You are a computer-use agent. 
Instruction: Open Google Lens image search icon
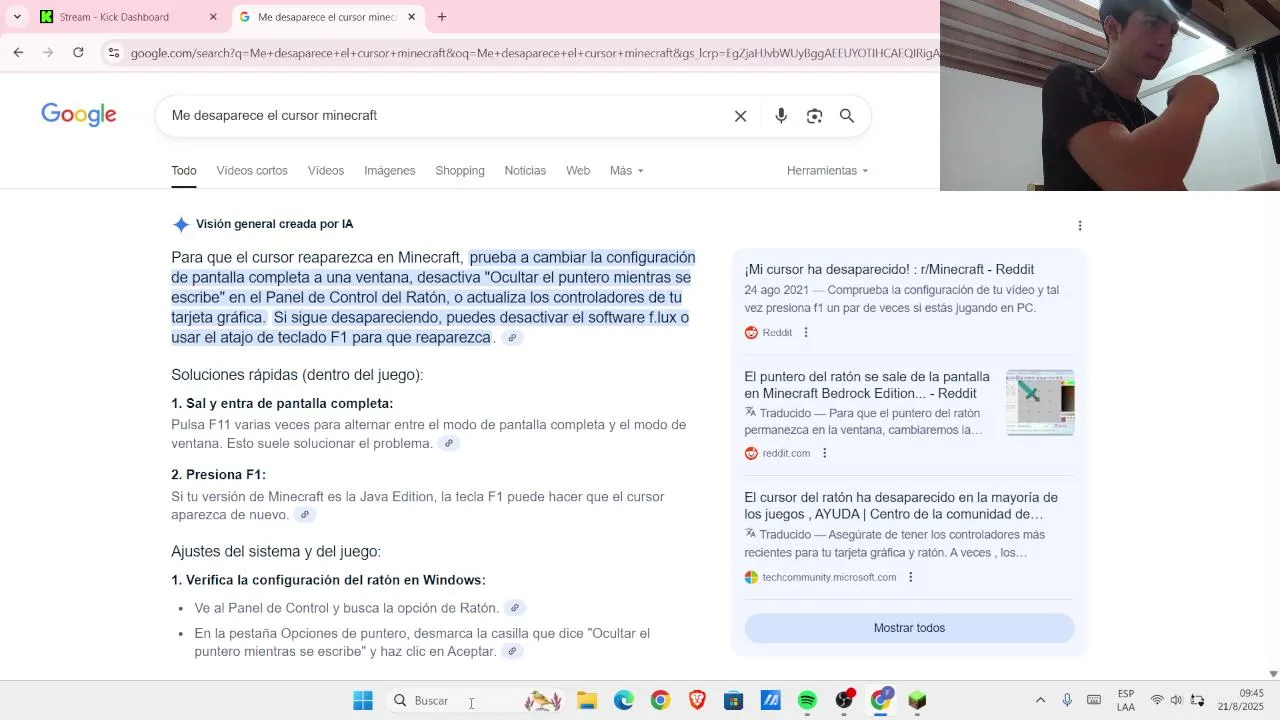coord(814,116)
